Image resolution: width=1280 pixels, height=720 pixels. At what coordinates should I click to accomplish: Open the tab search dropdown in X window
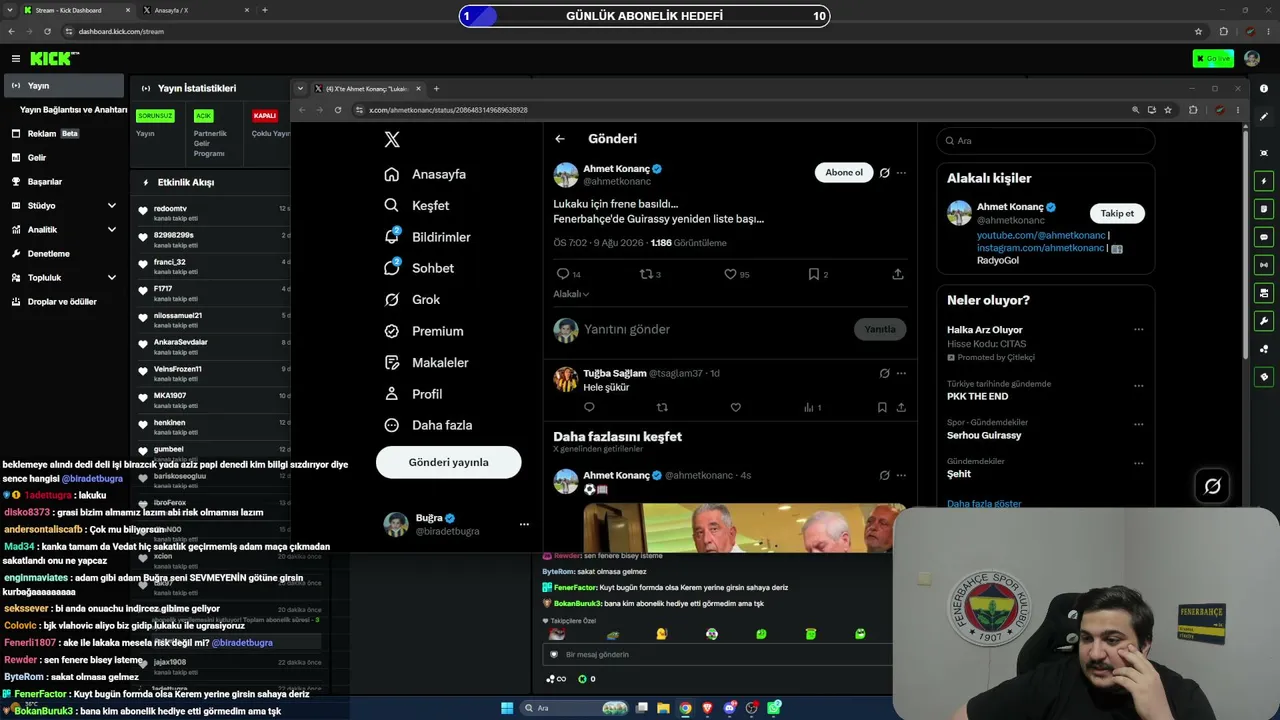(300, 89)
